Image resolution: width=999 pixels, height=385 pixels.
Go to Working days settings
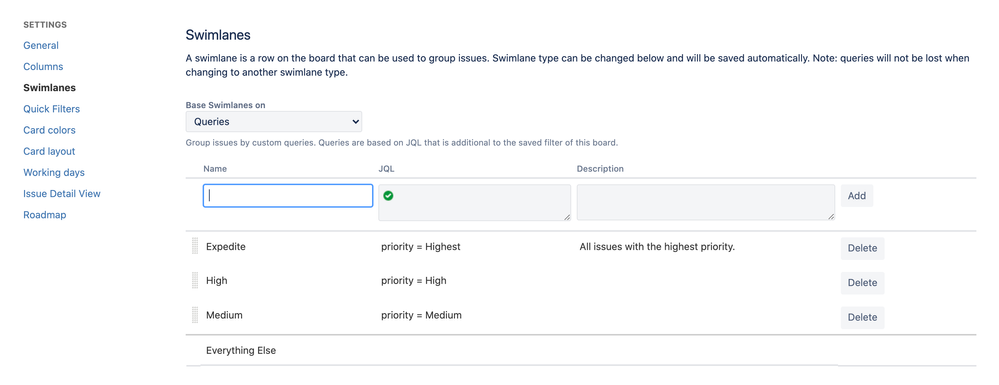coord(54,172)
